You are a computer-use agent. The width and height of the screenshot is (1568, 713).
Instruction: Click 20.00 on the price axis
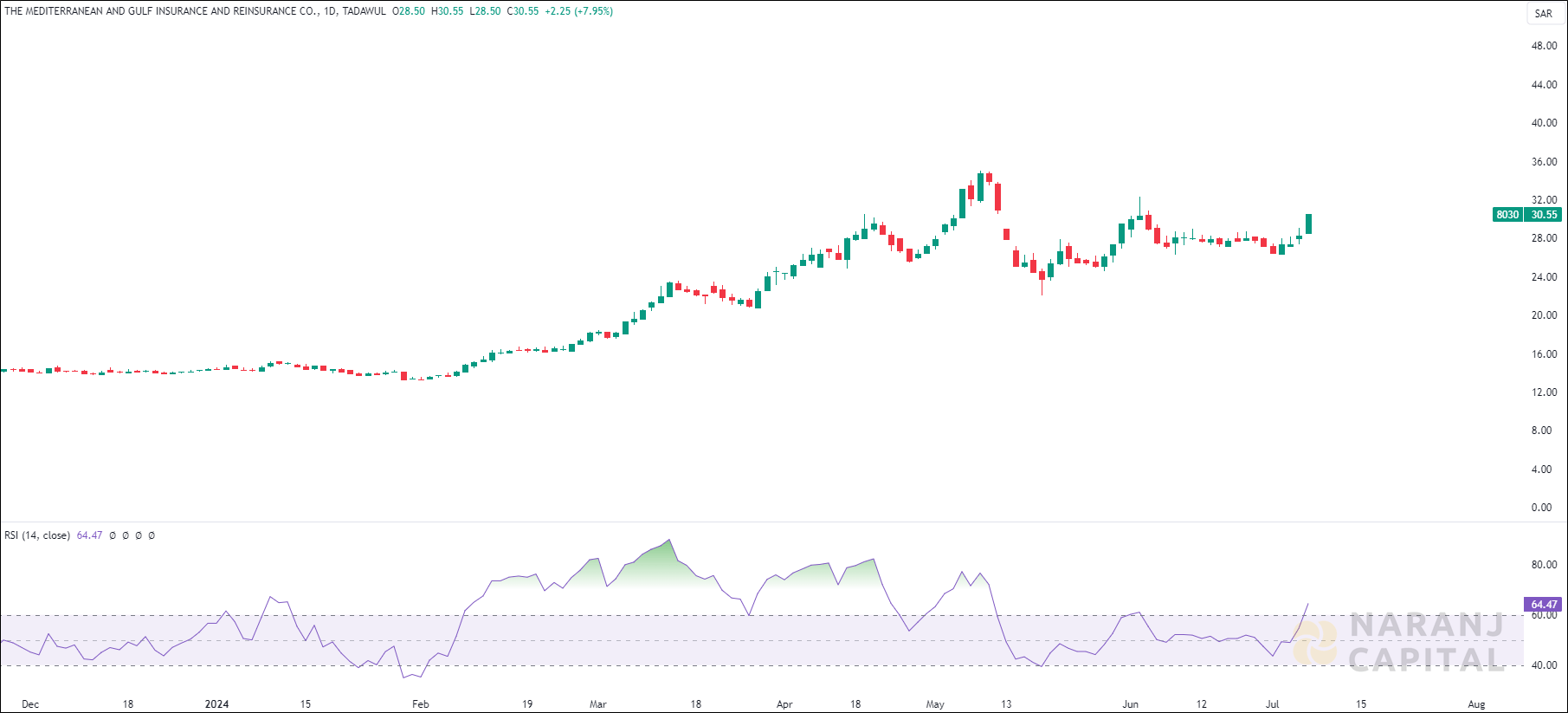1544,315
